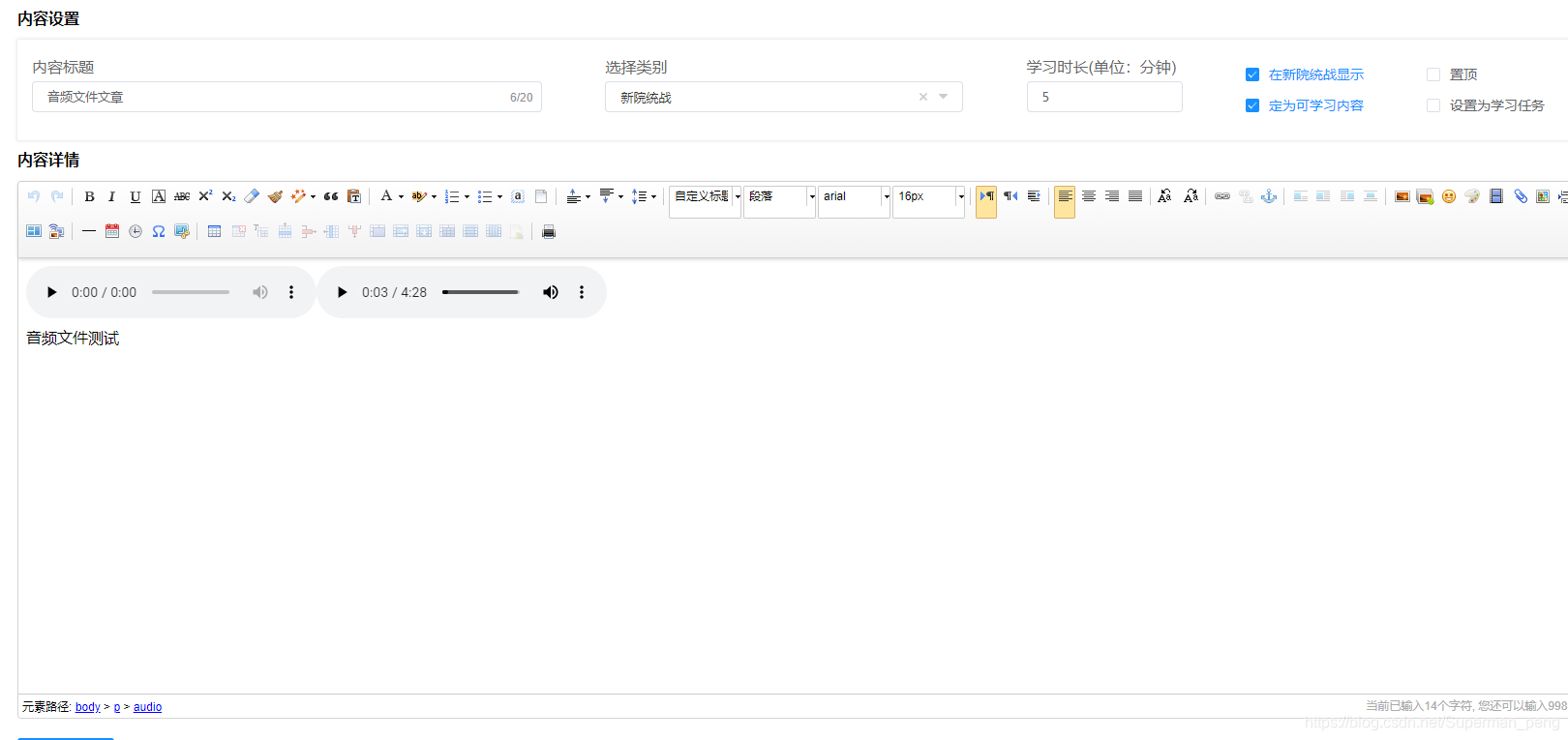Check 设置为学习任务 checkbox
The image size is (1568, 740).
pos(1433,105)
